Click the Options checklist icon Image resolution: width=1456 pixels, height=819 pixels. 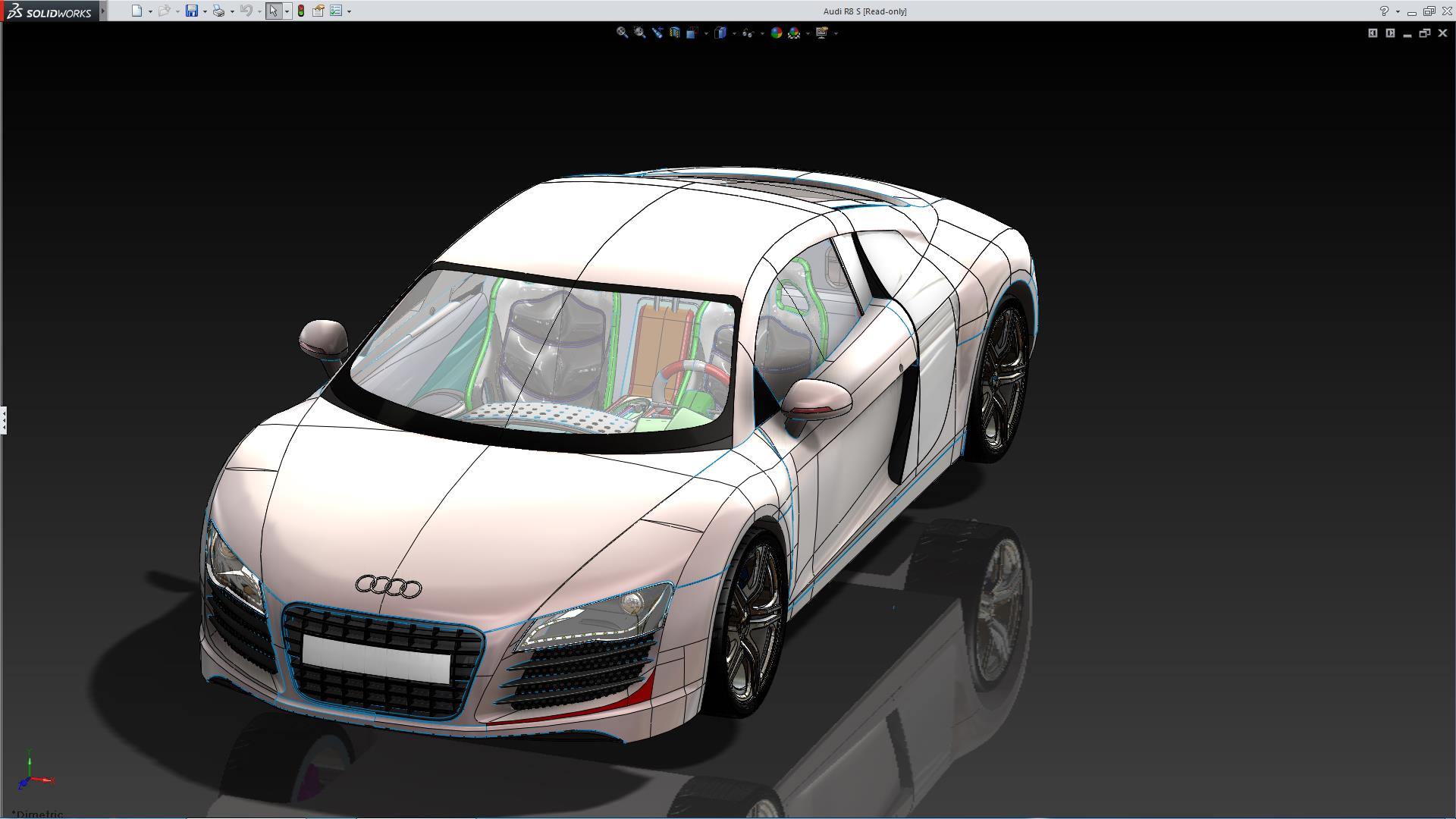(336, 11)
